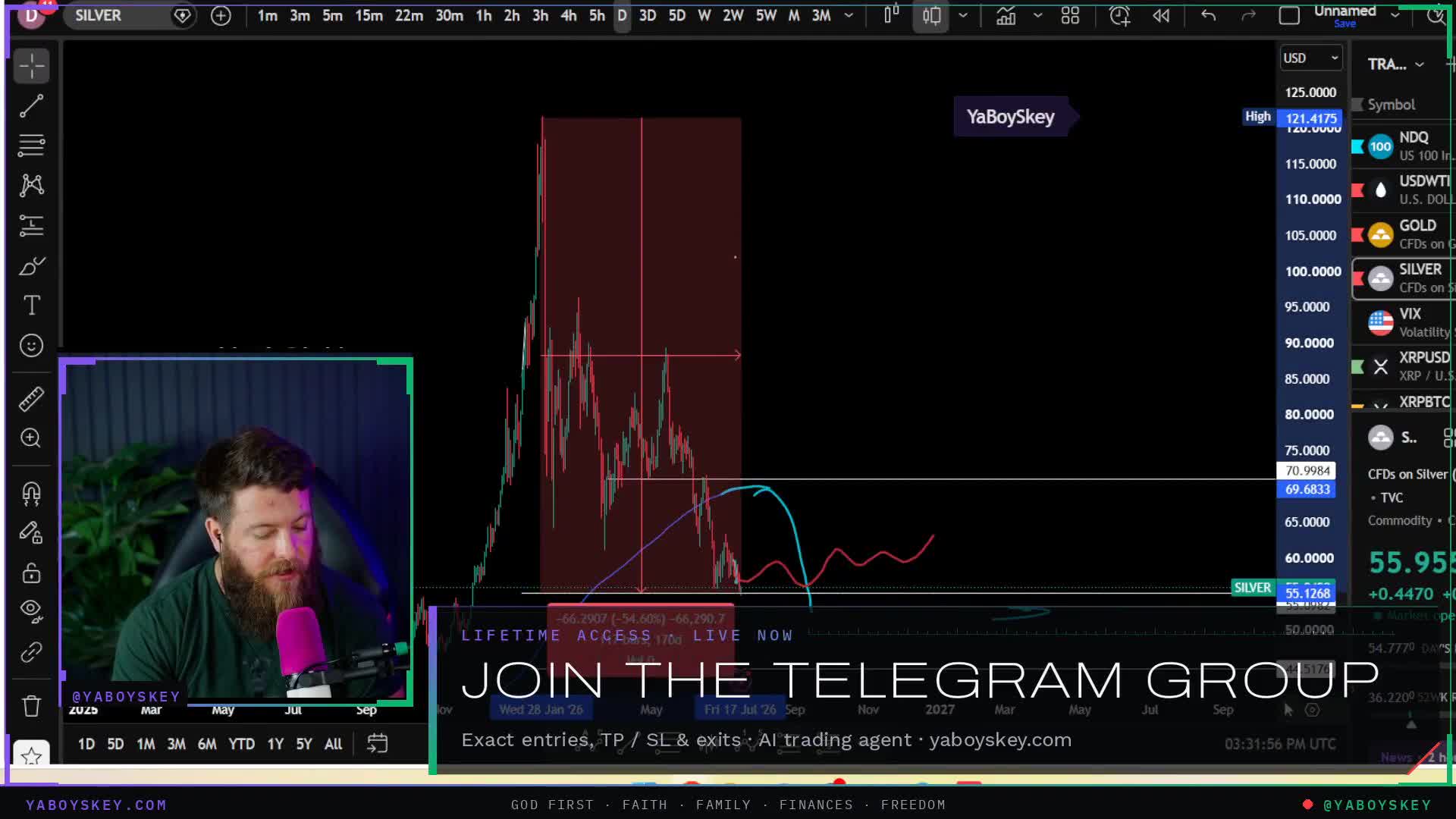The width and height of the screenshot is (1456, 819).
Task: Select the trend line drawing tool
Action: 31,106
